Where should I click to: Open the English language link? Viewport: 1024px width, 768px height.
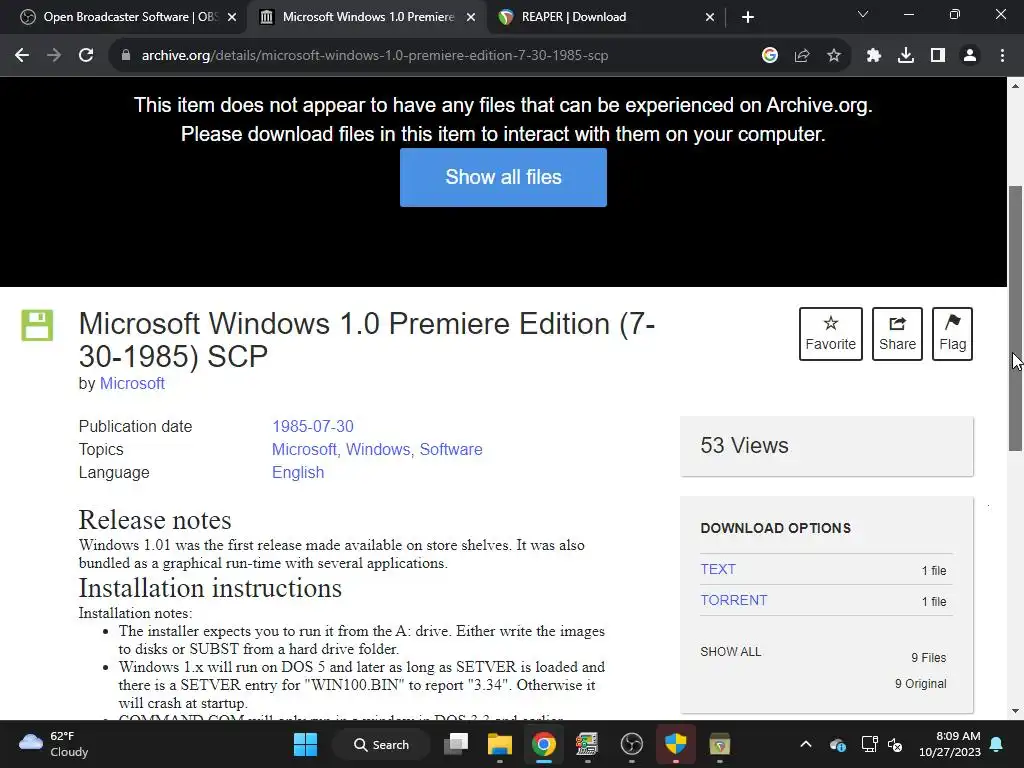298,472
